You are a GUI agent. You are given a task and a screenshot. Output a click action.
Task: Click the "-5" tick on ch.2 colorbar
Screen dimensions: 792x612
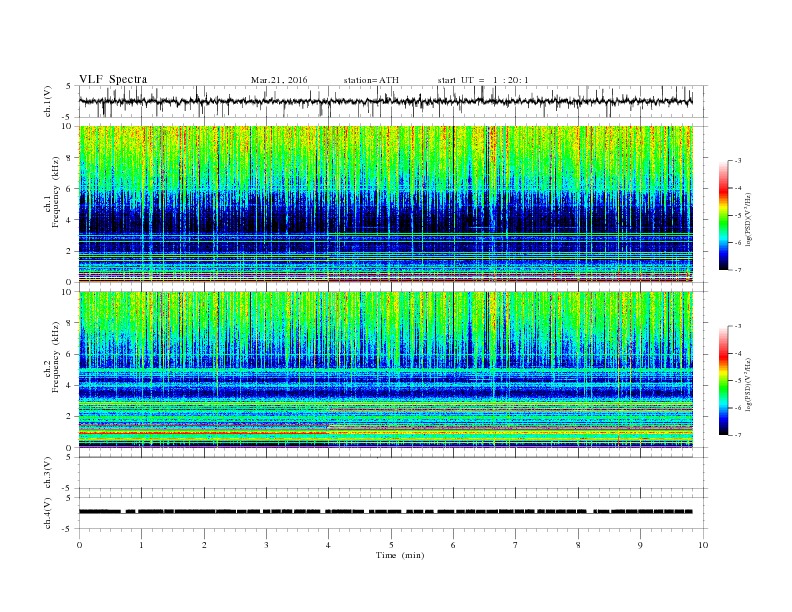(x=738, y=381)
